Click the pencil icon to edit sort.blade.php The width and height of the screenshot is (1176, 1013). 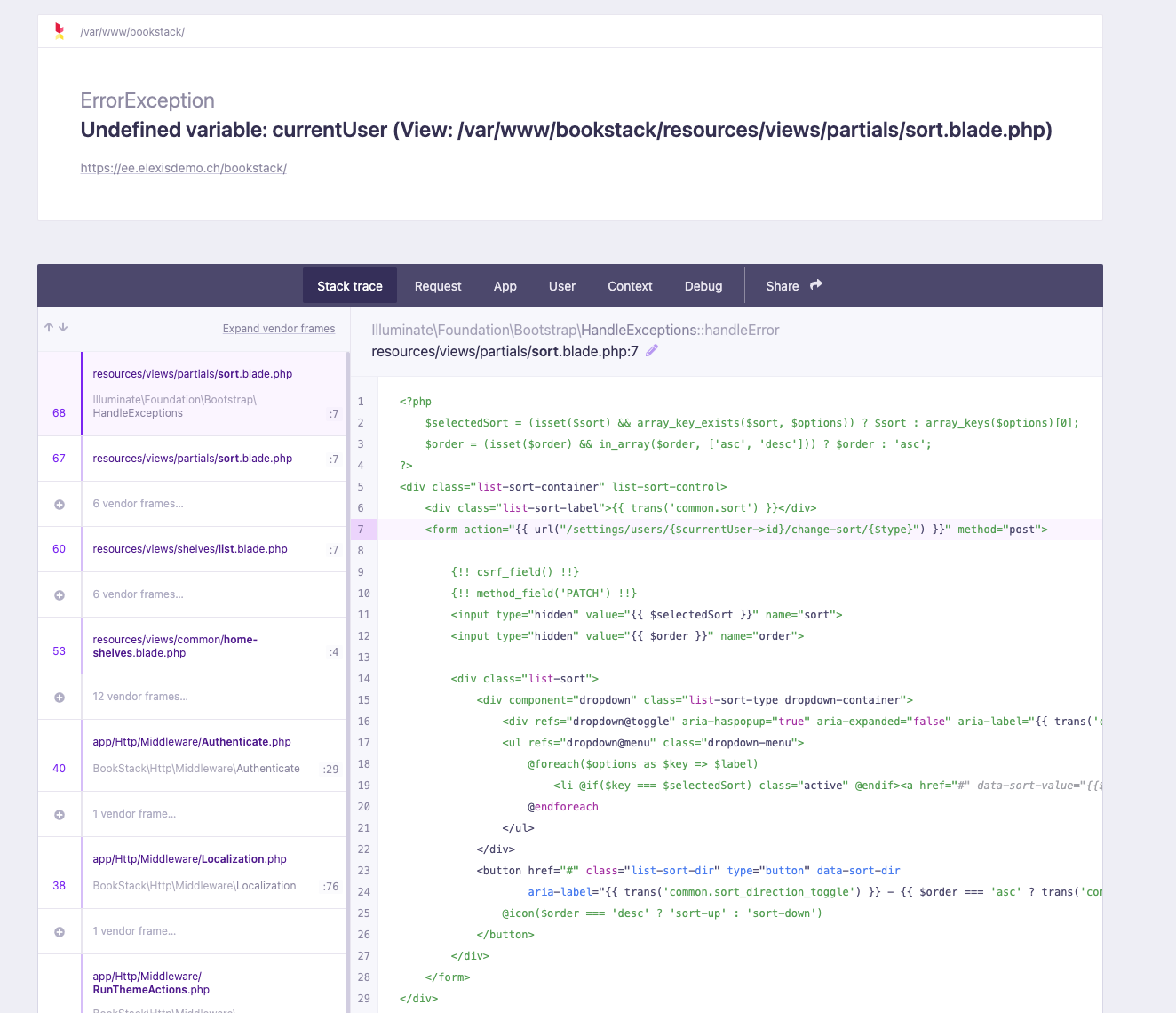click(x=651, y=351)
